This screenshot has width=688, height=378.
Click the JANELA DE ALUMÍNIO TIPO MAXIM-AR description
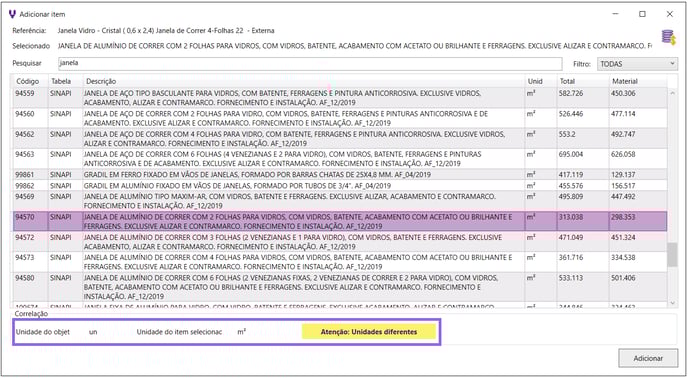tap(290, 201)
